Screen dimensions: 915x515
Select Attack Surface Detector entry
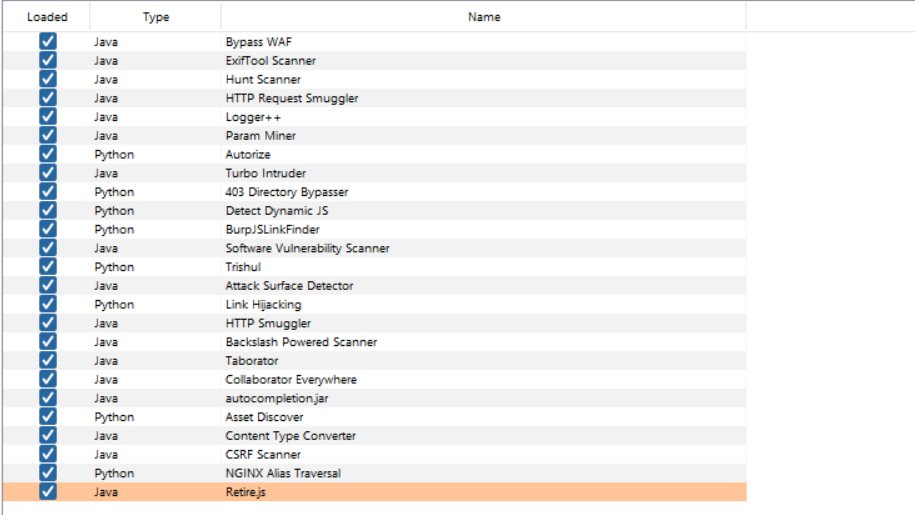pyautogui.click(x=289, y=286)
